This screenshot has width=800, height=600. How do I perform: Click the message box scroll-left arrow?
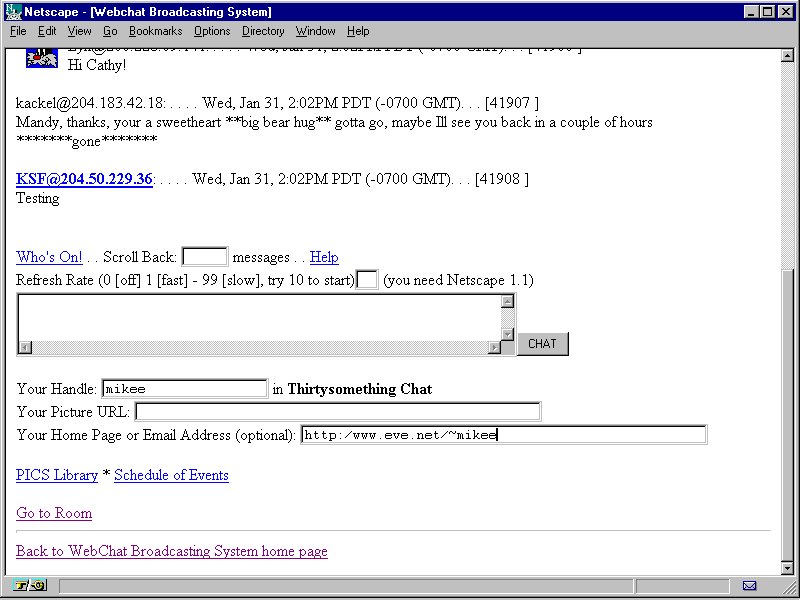coord(25,347)
